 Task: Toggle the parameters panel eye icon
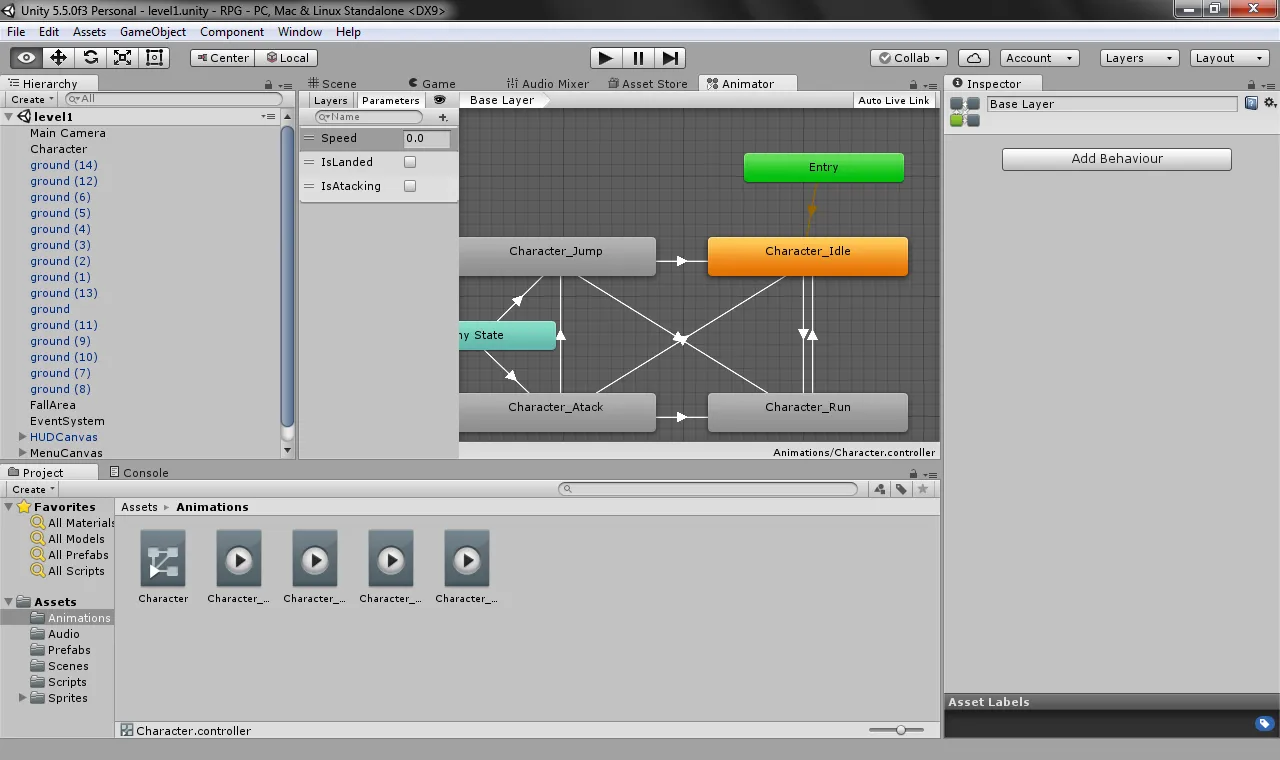[x=439, y=100]
